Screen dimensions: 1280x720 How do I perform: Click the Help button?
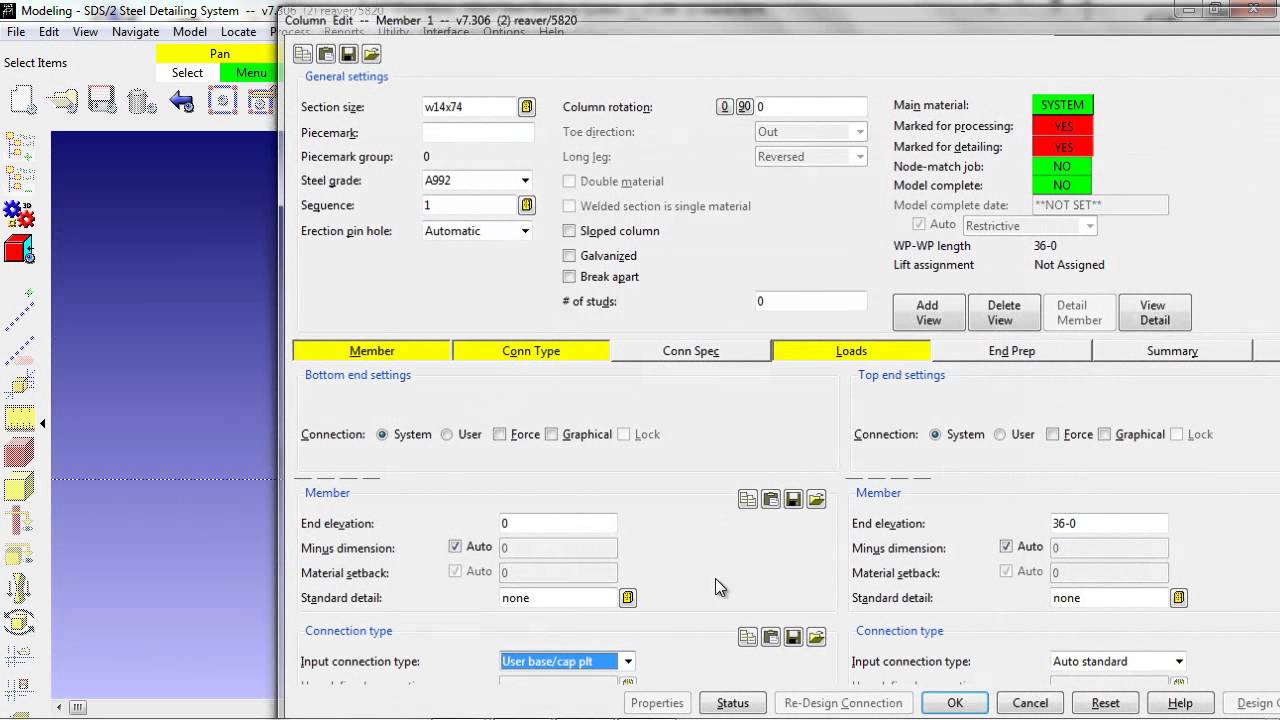(1180, 703)
